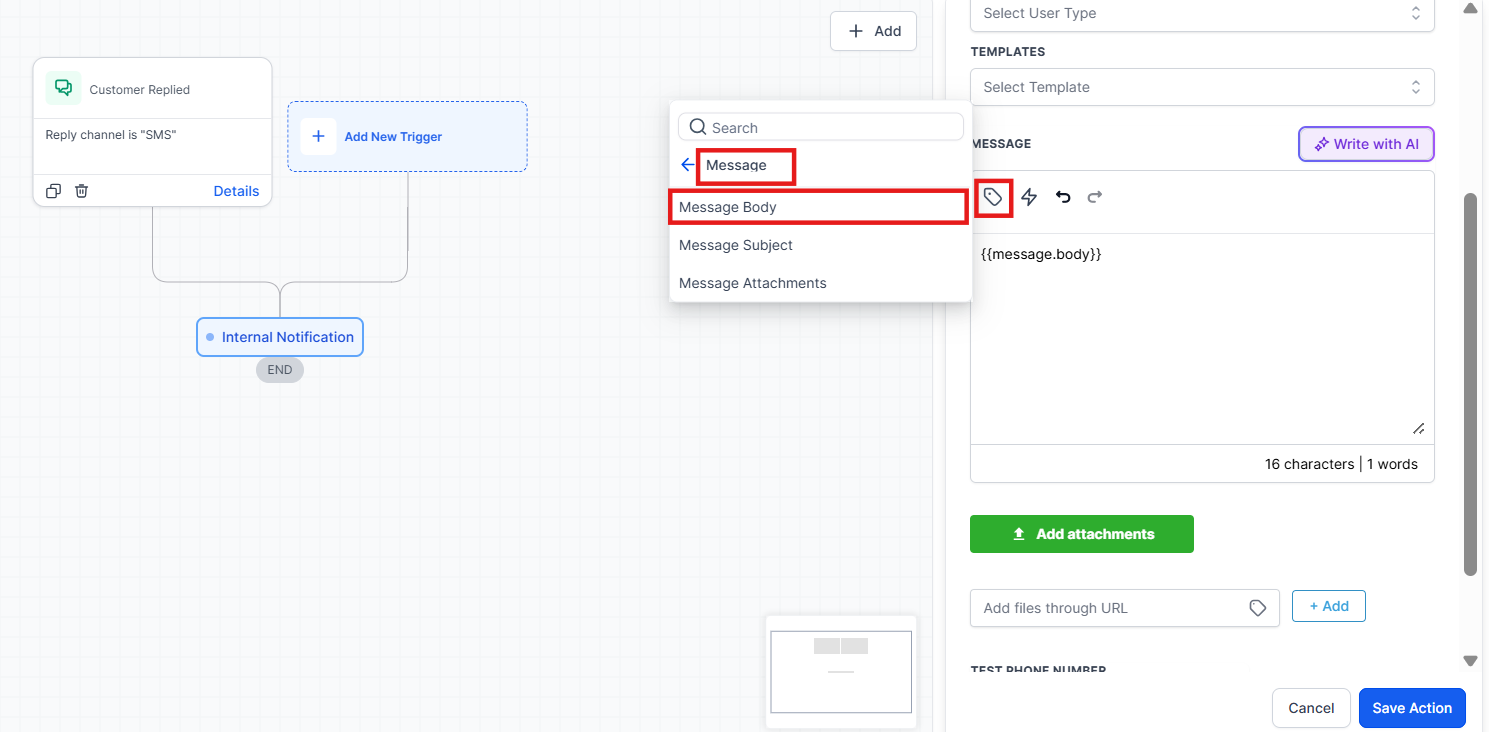Viewport: 1489px width, 732px height.
Task: Select the Internal Notification workflow node
Action: point(280,337)
